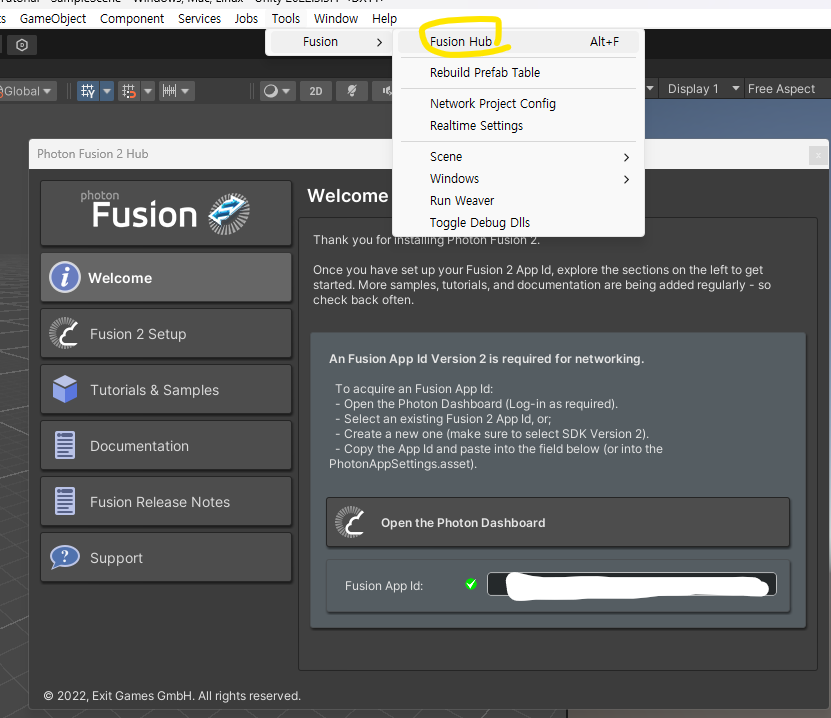
Task: Click the Support speech bubble icon
Action: (x=65, y=557)
